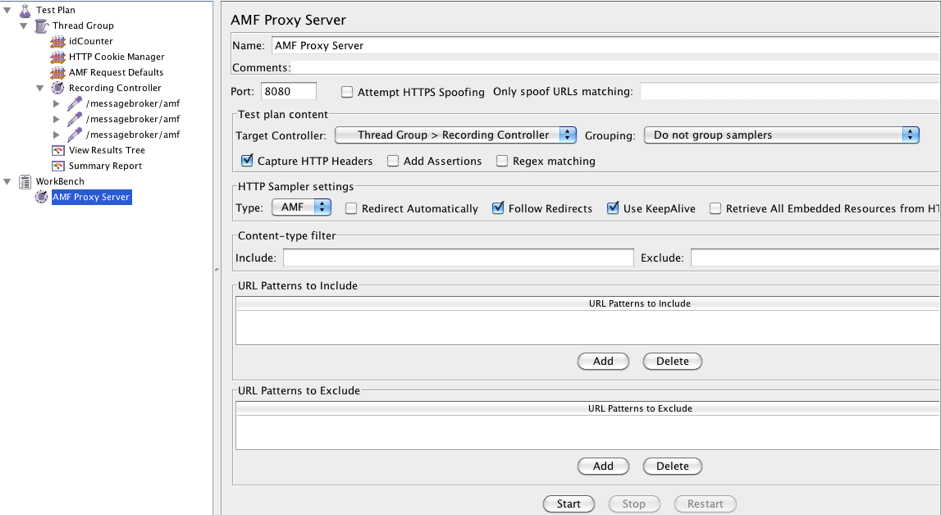This screenshot has width=941, height=515.
Task: Open the Grouping dropdown
Action: coord(781,135)
